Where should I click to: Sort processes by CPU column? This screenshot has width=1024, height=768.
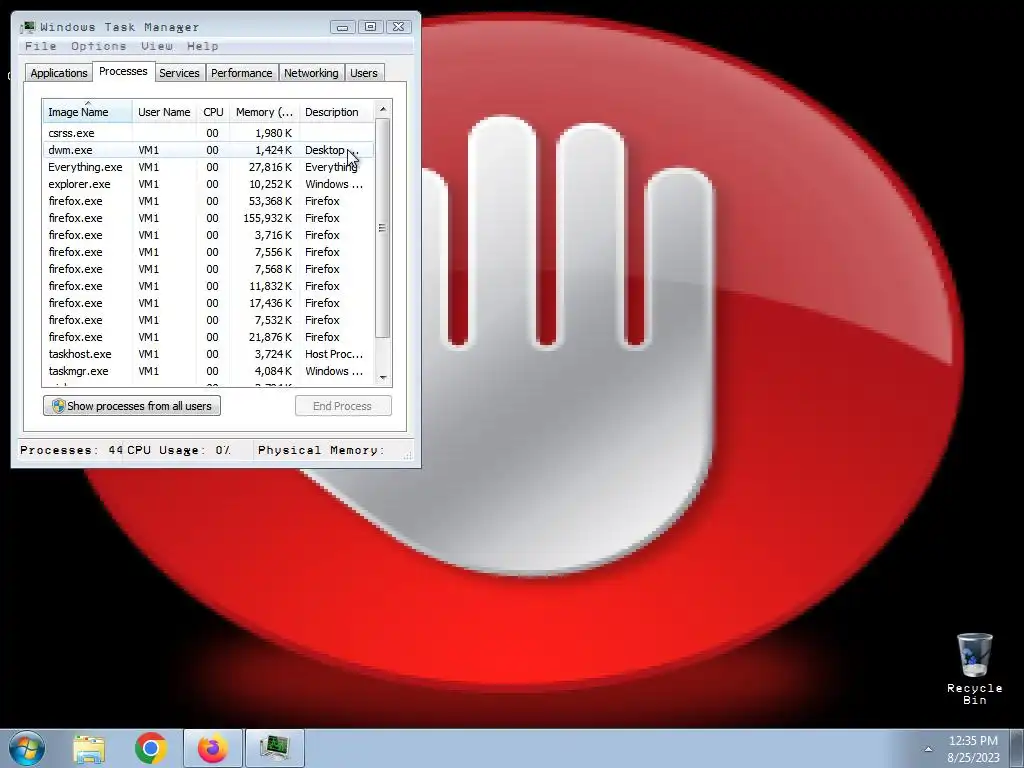213,112
